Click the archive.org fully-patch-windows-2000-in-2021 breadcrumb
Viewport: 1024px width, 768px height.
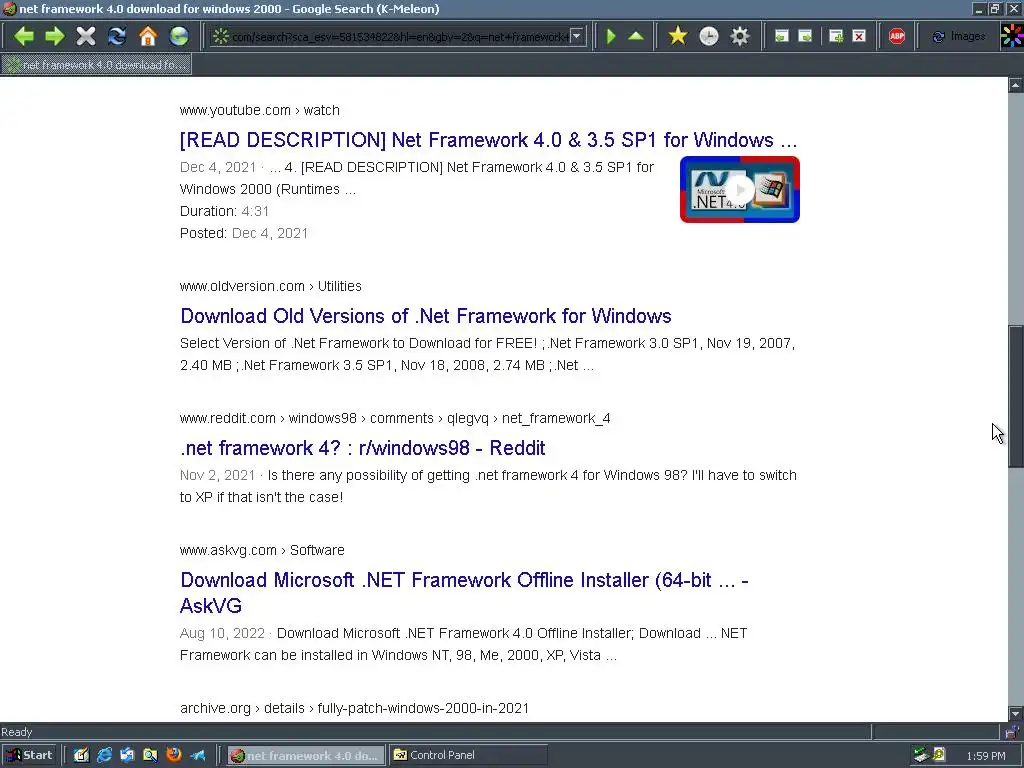coord(355,708)
